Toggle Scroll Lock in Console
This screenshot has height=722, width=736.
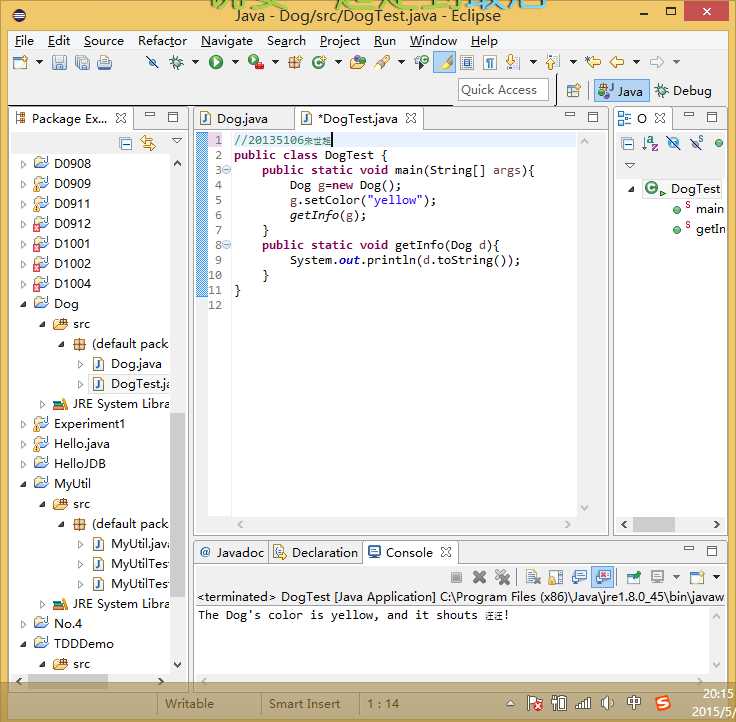point(556,577)
